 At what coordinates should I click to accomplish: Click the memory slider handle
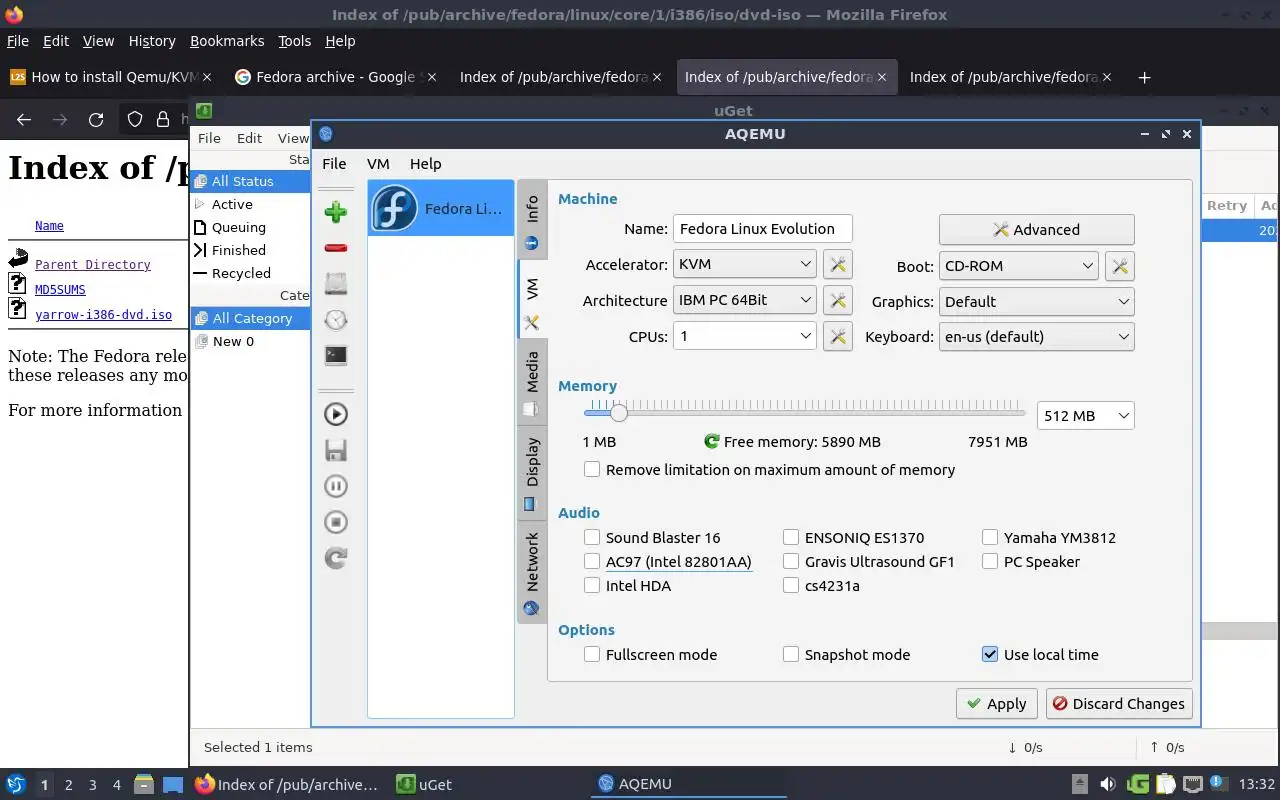619,412
